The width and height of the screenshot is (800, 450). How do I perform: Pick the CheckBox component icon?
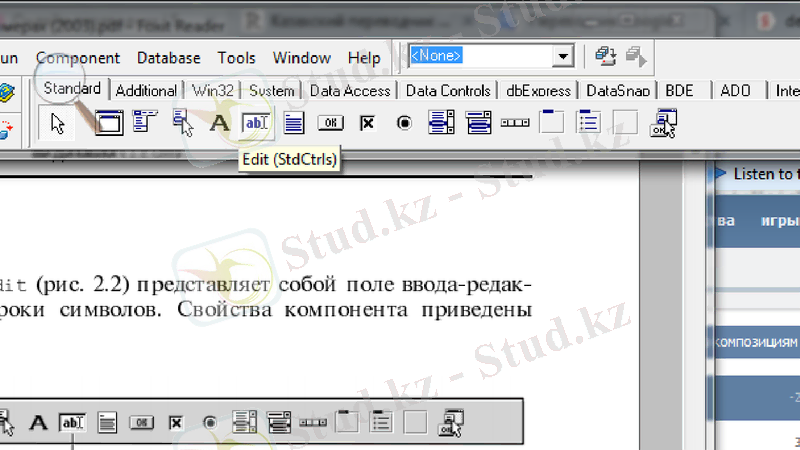pyautogui.click(x=367, y=123)
